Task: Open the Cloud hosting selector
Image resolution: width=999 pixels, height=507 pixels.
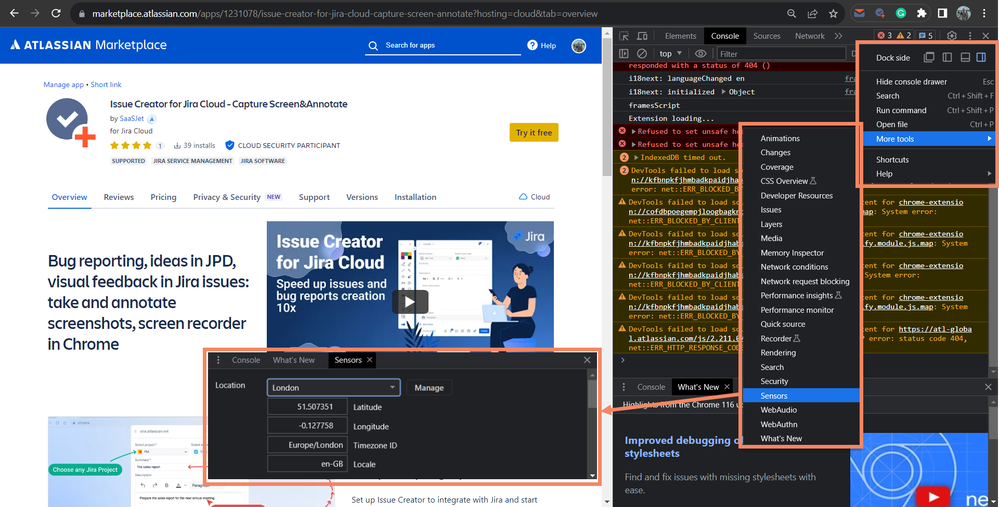Action: click(x=535, y=197)
